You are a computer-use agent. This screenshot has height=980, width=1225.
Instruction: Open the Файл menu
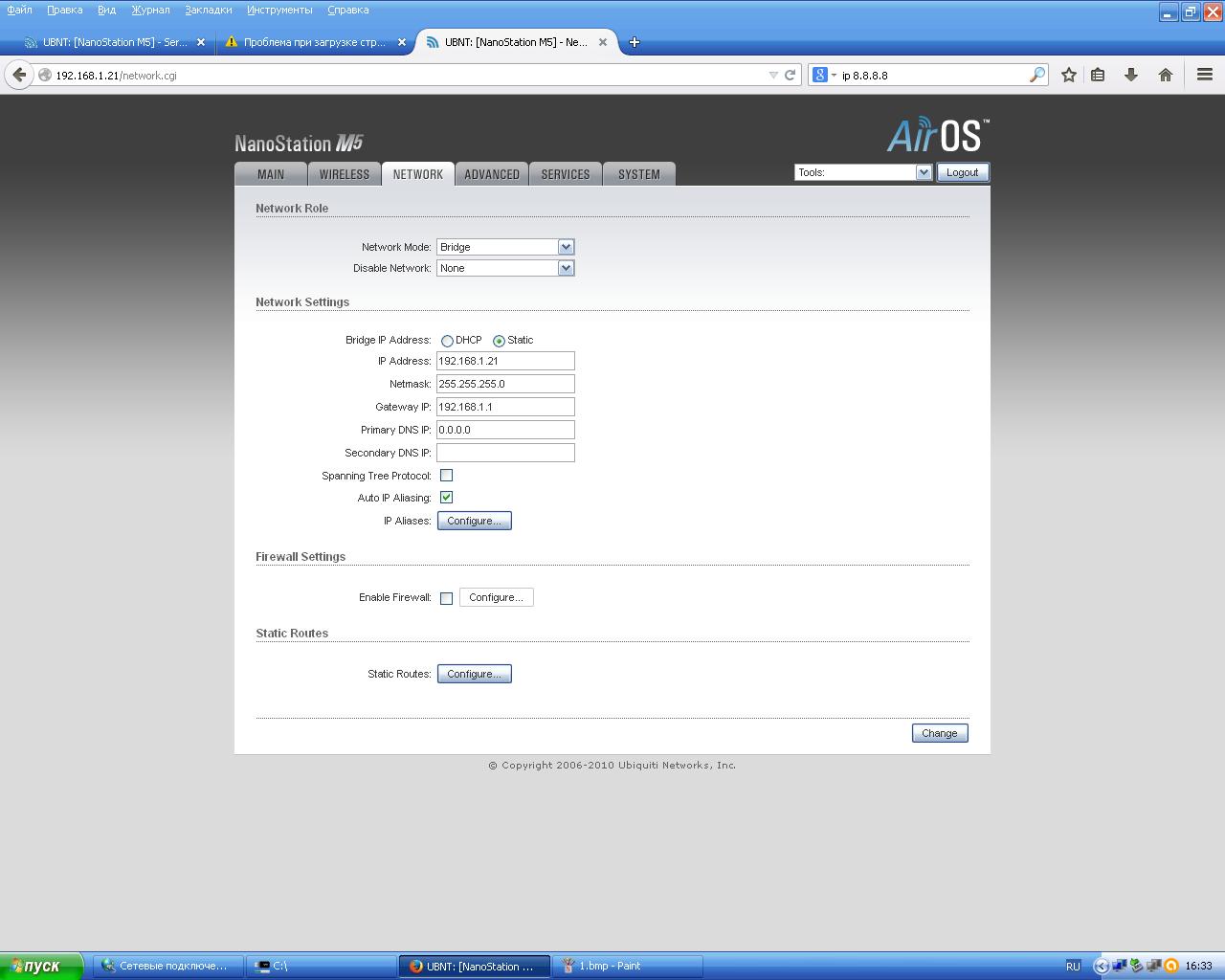pyautogui.click(x=19, y=10)
